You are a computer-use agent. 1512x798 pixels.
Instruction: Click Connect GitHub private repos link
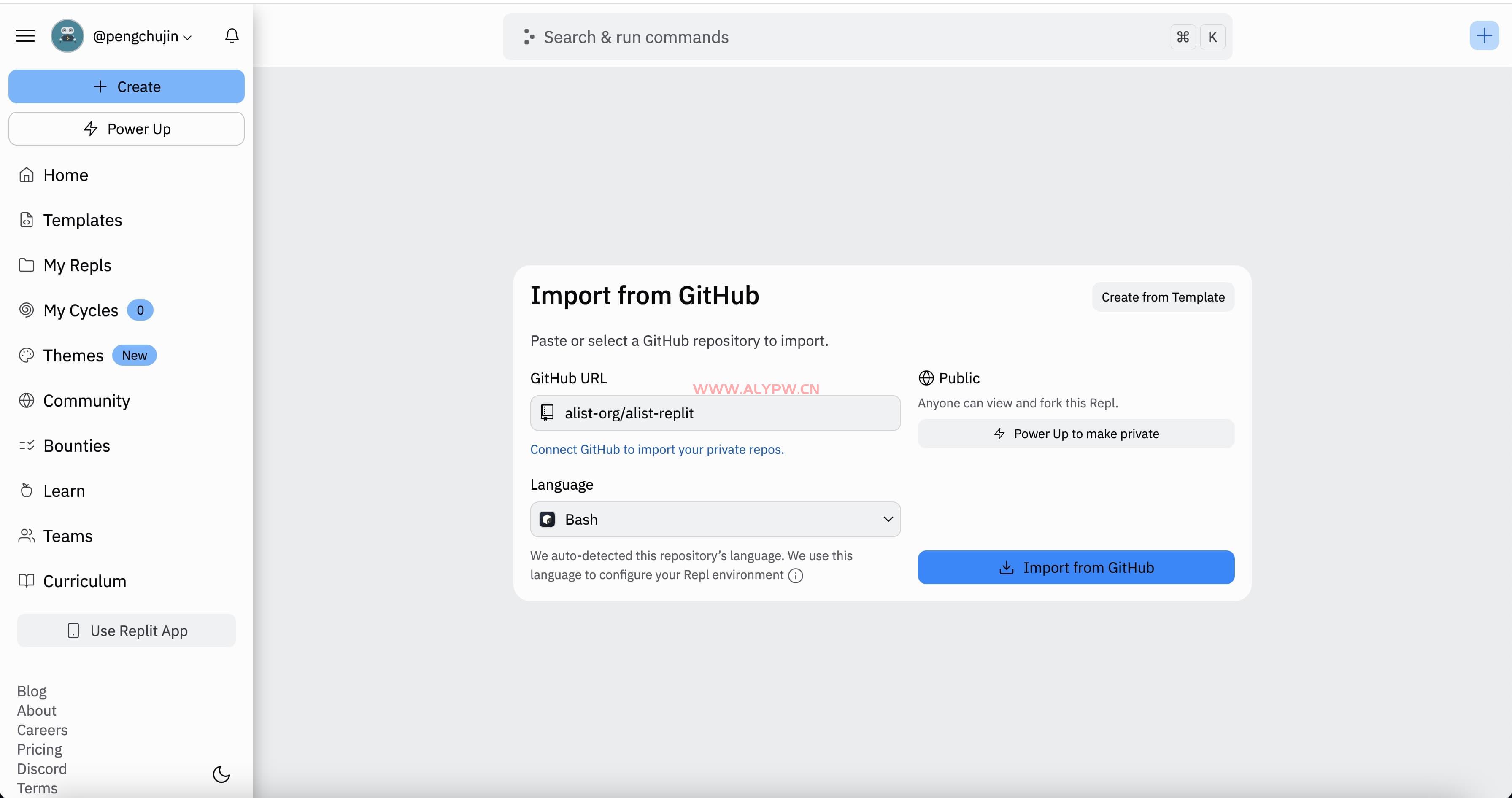coord(657,450)
